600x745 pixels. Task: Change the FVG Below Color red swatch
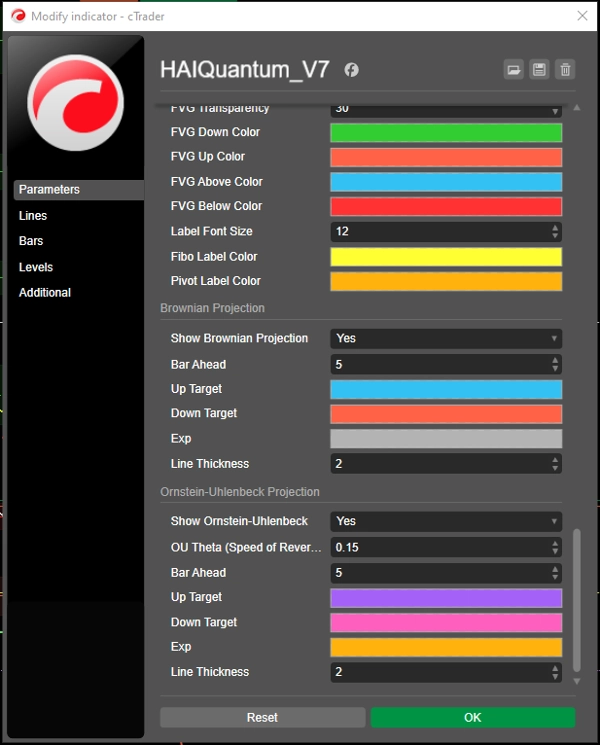click(x=446, y=207)
